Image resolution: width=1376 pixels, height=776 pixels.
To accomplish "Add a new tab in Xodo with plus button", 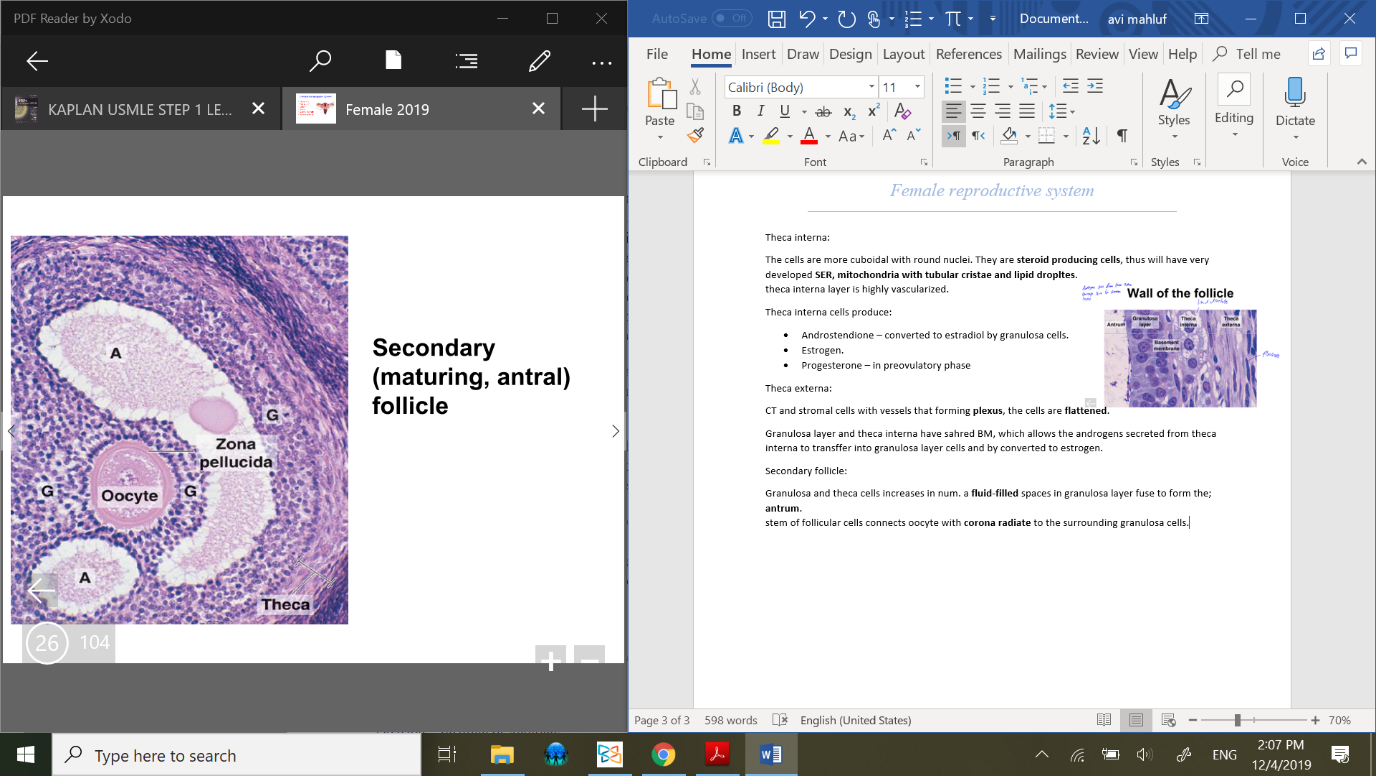I will tap(594, 109).
